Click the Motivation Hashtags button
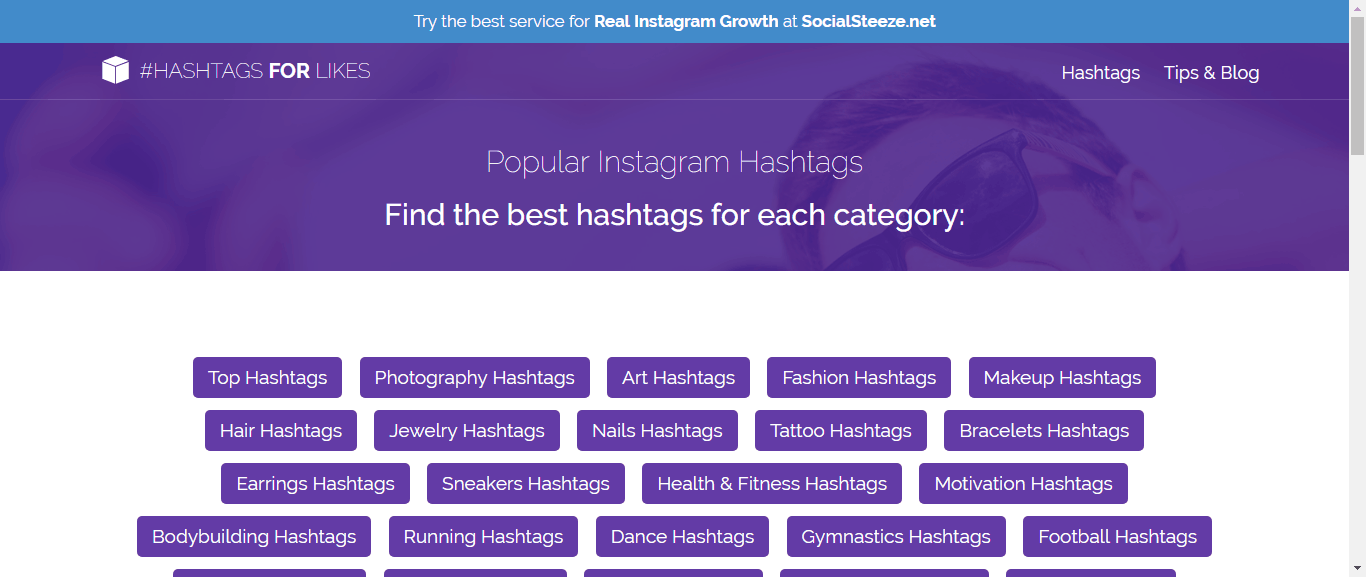The width and height of the screenshot is (1366, 577). (1023, 483)
